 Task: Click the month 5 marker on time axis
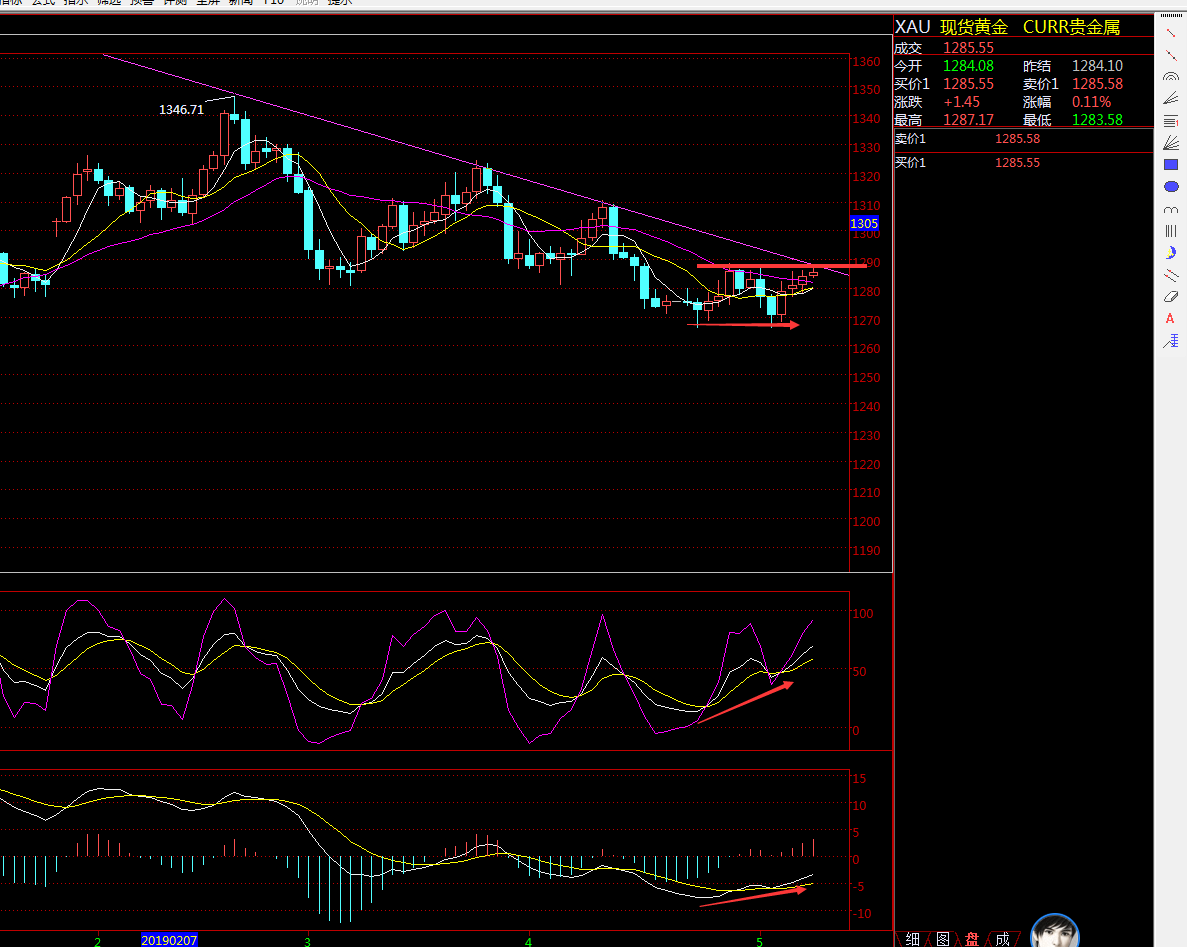point(759,942)
